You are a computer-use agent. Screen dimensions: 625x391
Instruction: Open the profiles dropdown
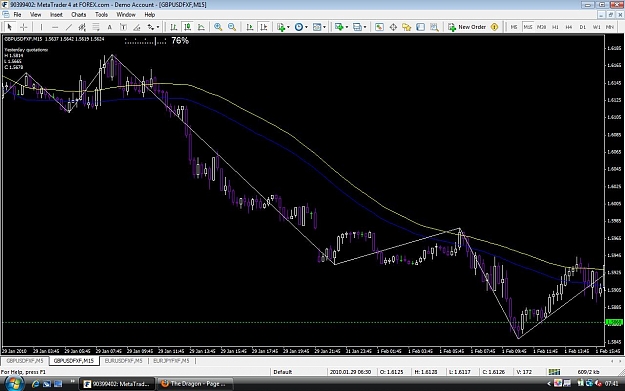[360, 27]
